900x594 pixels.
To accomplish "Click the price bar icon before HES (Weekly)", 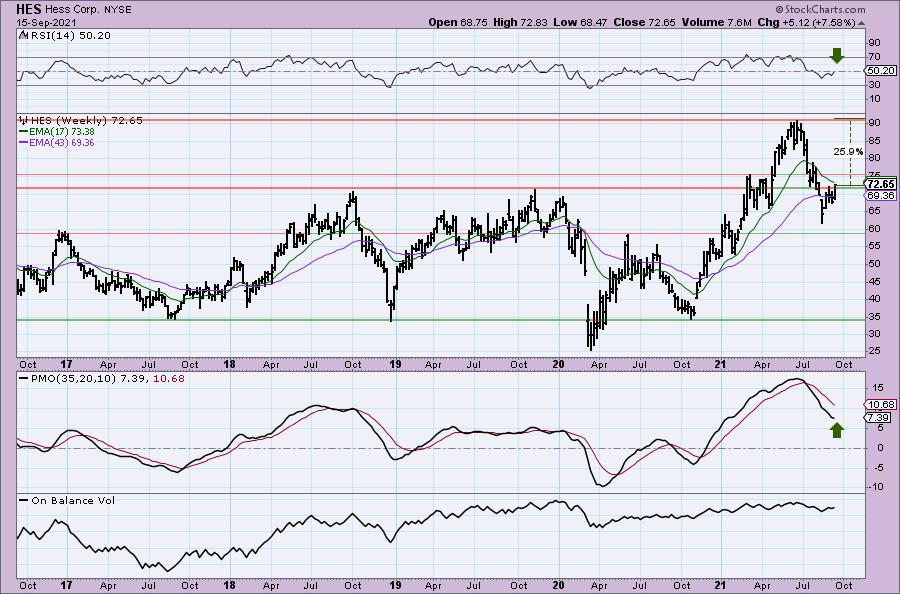I will pyautogui.click(x=24, y=121).
